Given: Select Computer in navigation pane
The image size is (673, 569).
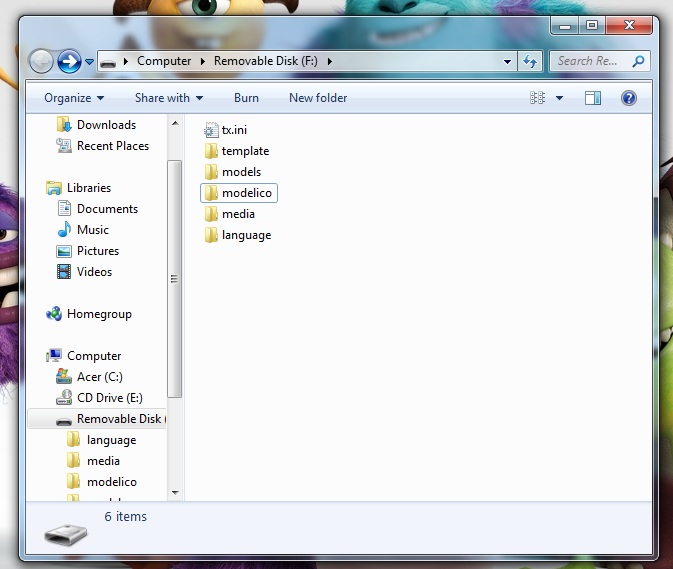Looking at the screenshot, I should click(94, 356).
